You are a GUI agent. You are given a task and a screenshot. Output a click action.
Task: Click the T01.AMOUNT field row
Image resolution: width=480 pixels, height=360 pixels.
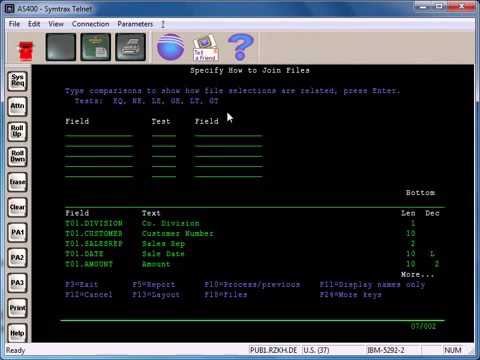[252, 264]
